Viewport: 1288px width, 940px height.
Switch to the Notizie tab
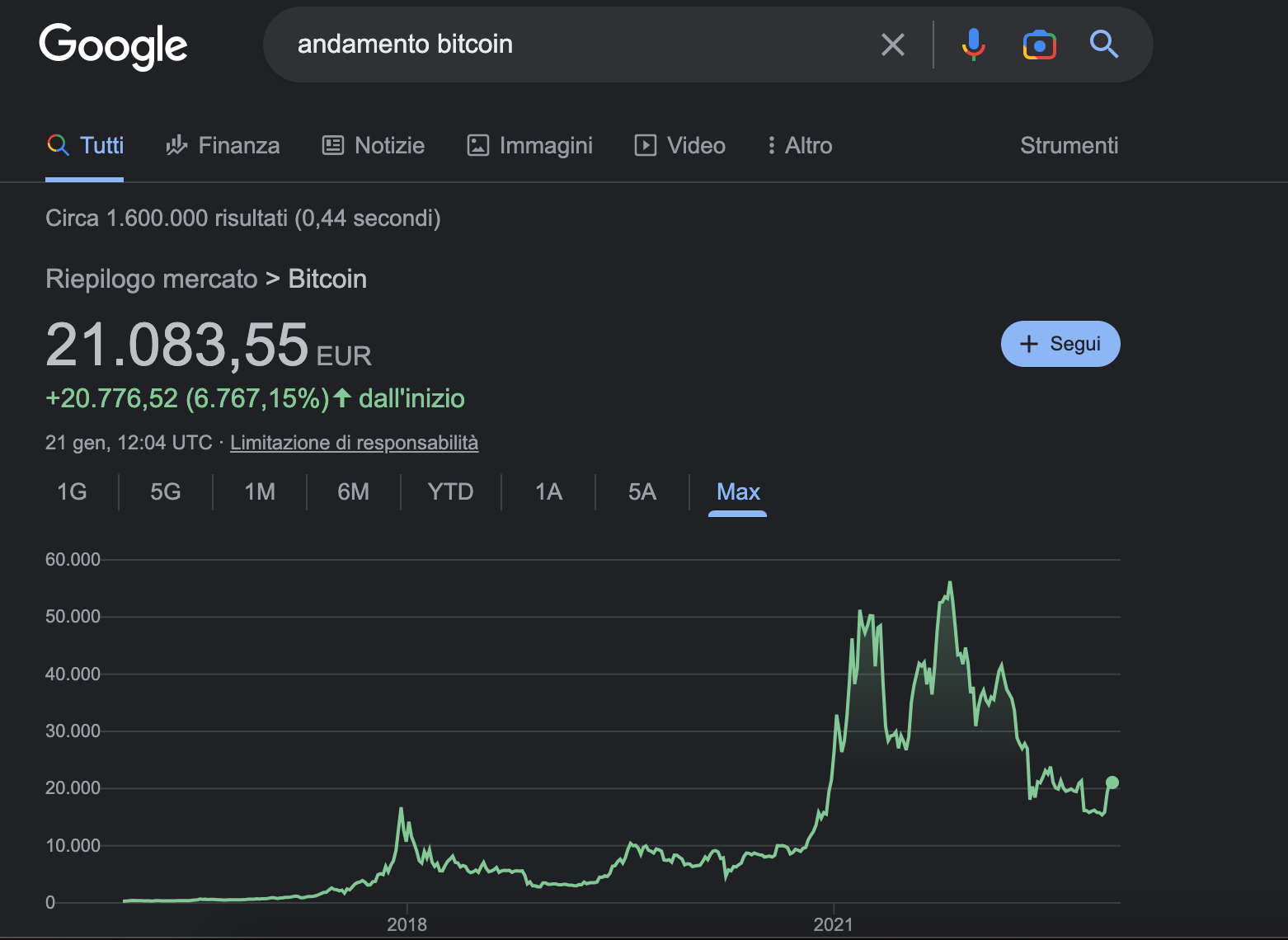374,146
